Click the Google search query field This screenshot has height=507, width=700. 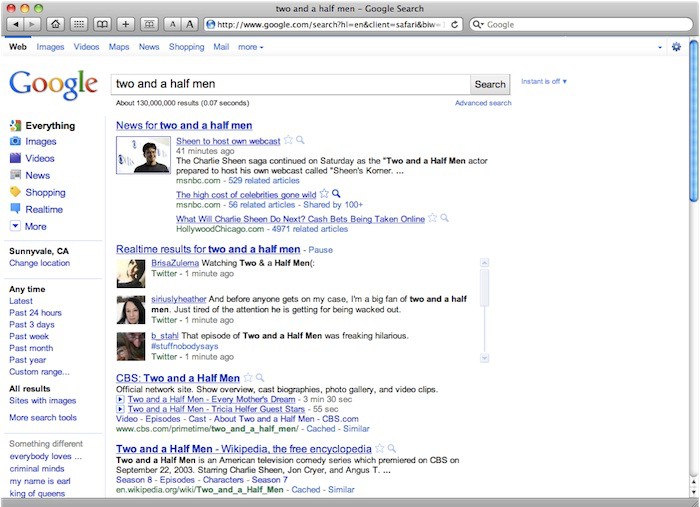[x=290, y=84]
